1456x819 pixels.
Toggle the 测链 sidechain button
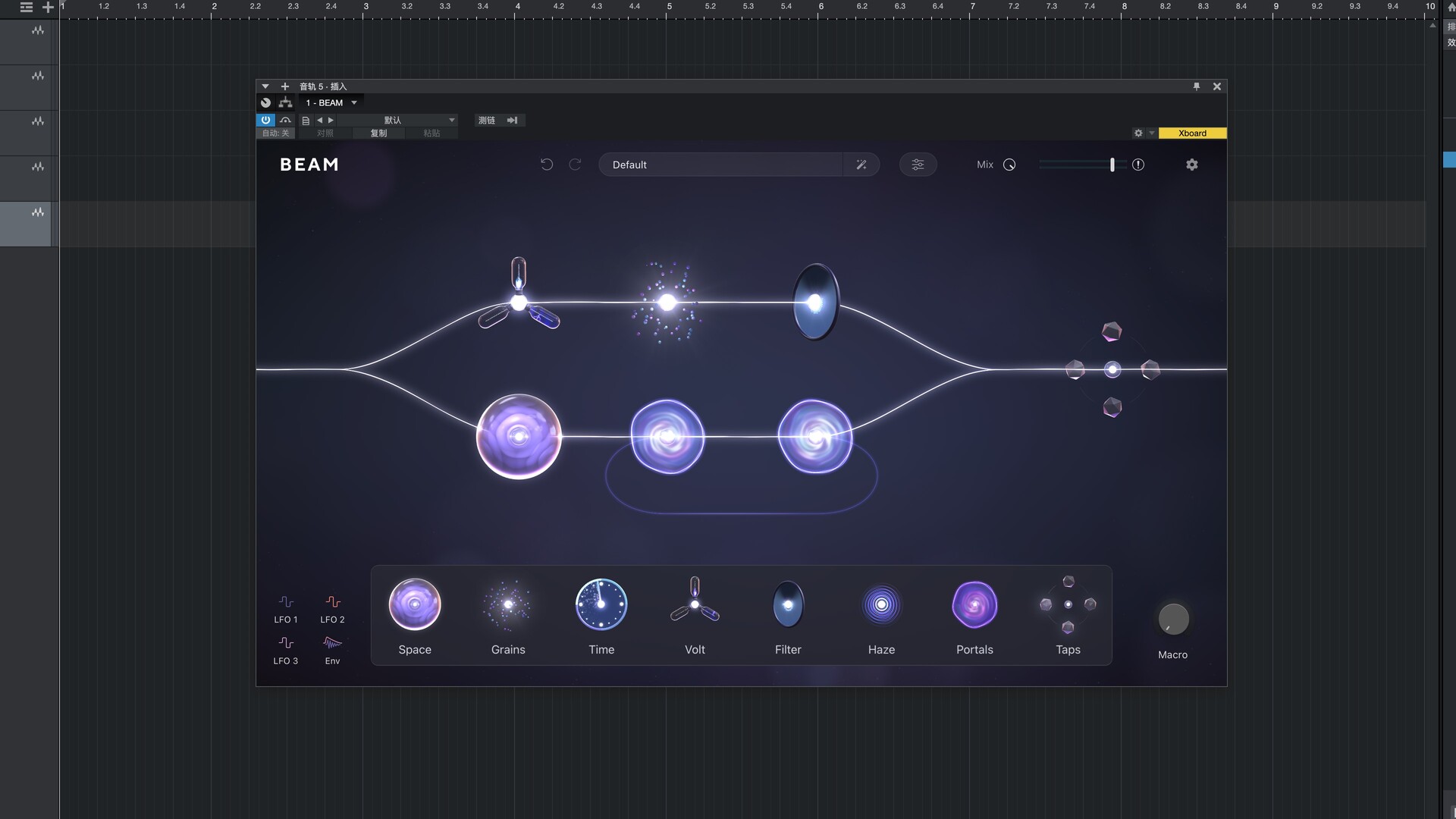(487, 120)
